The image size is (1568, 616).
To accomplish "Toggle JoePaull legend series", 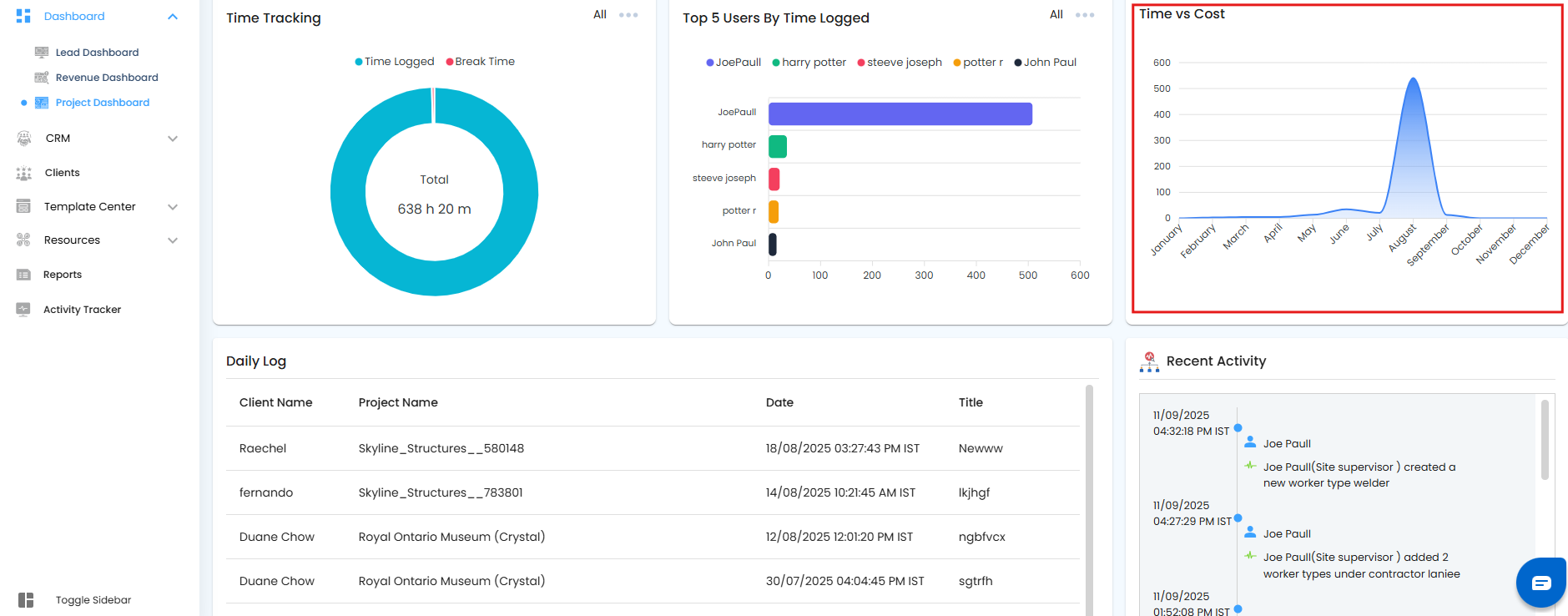I will [734, 63].
